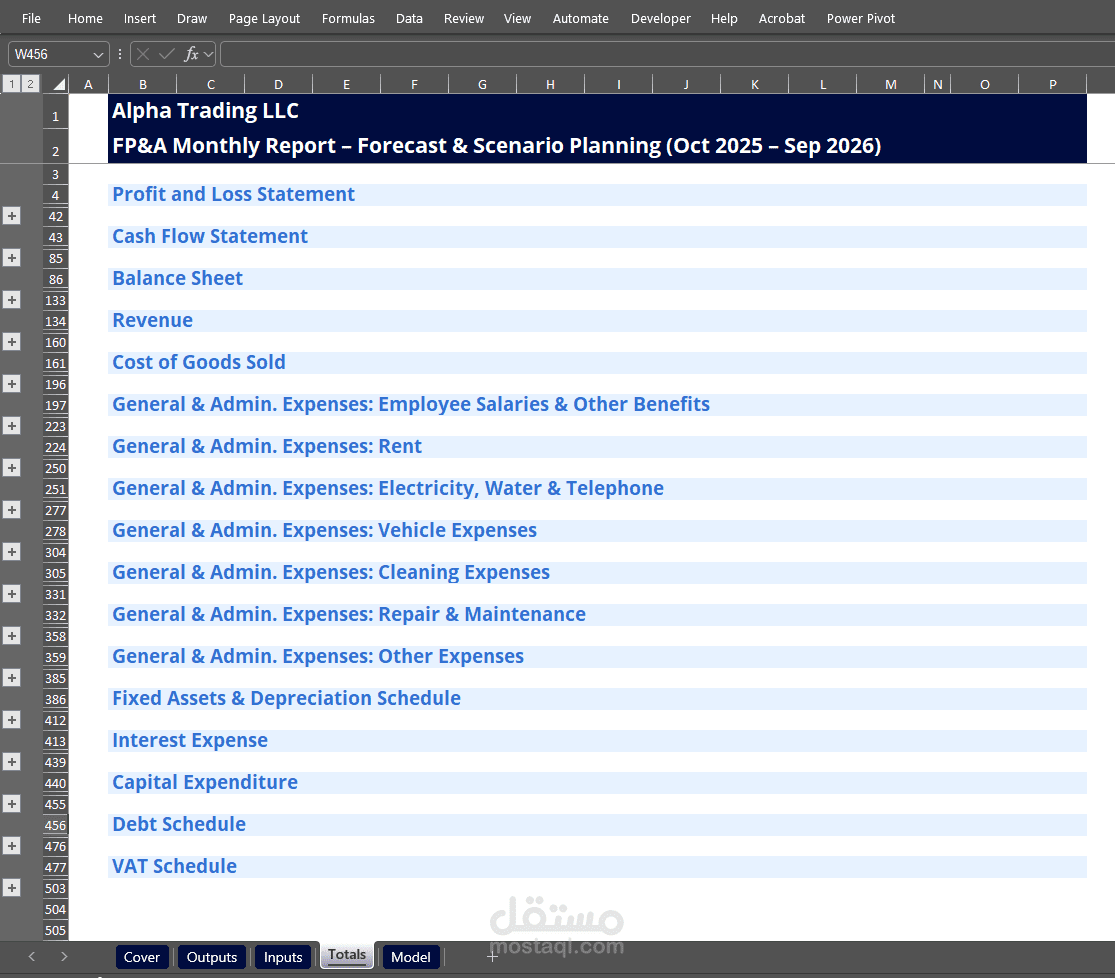This screenshot has height=978, width=1115.
Task: Click the VAT Schedule heading
Action: tap(174, 866)
